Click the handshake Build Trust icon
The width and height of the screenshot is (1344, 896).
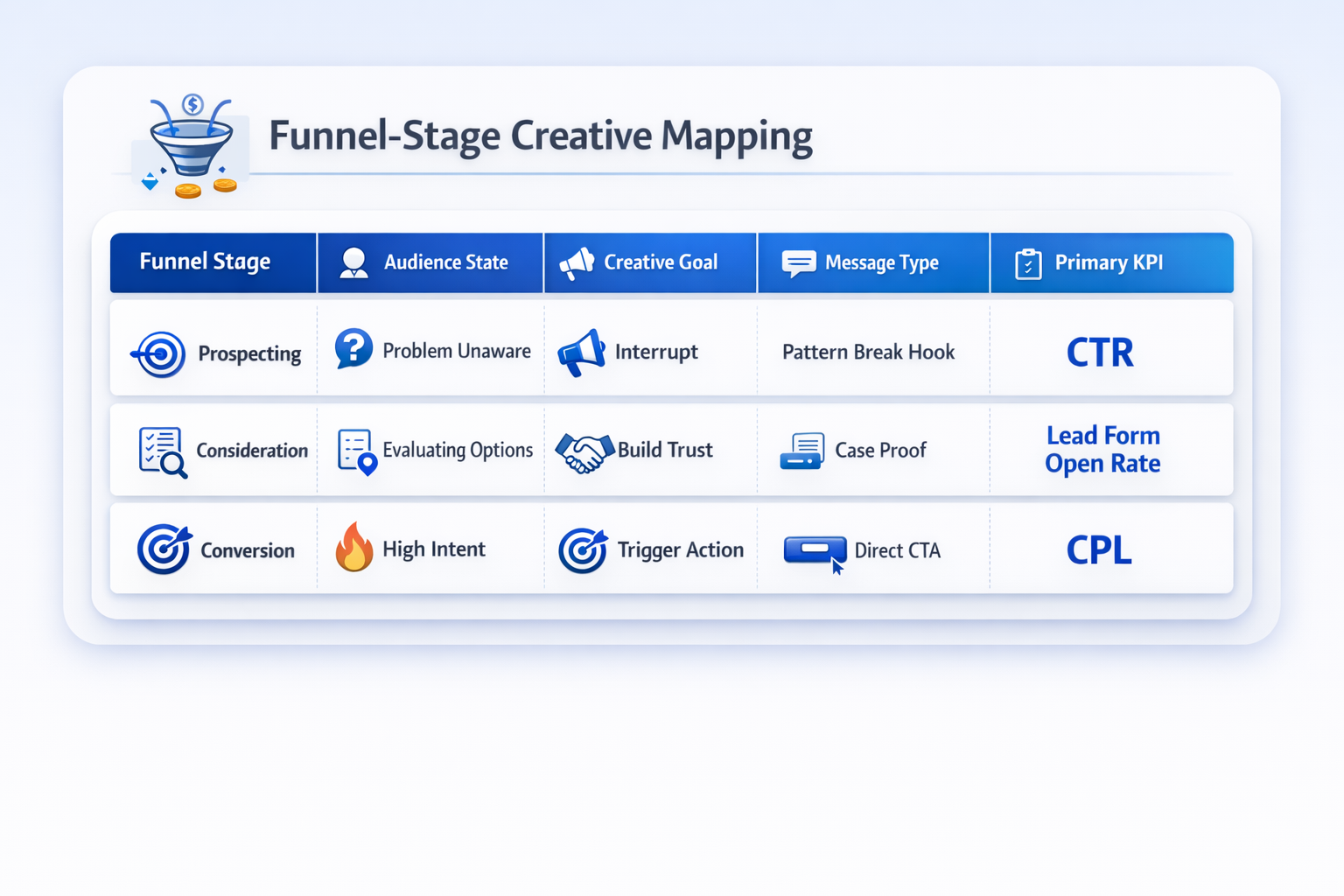584,451
